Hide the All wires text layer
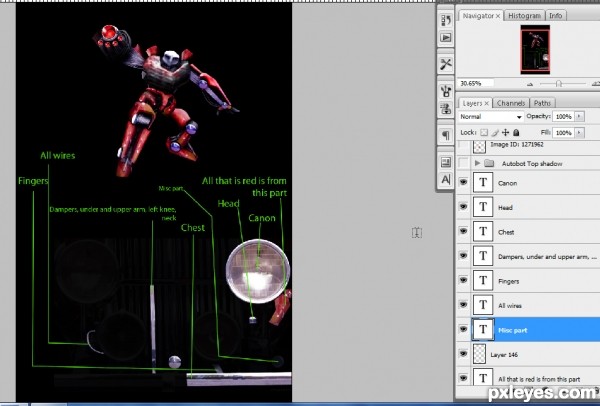Screen dimensions: 600x406 (x=463, y=305)
